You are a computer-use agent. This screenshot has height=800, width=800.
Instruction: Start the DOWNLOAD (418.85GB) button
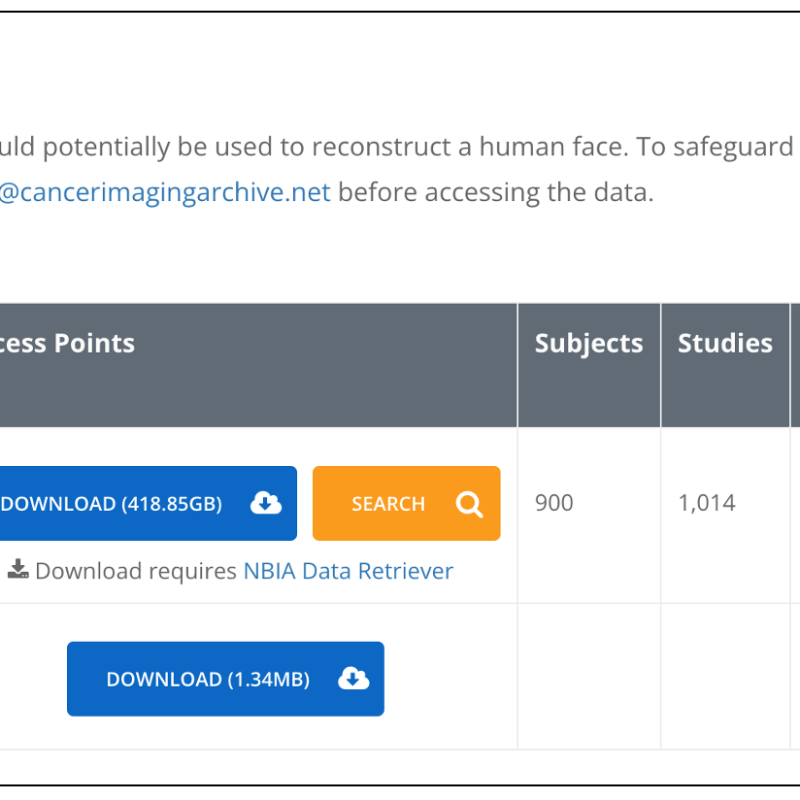click(147, 503)
